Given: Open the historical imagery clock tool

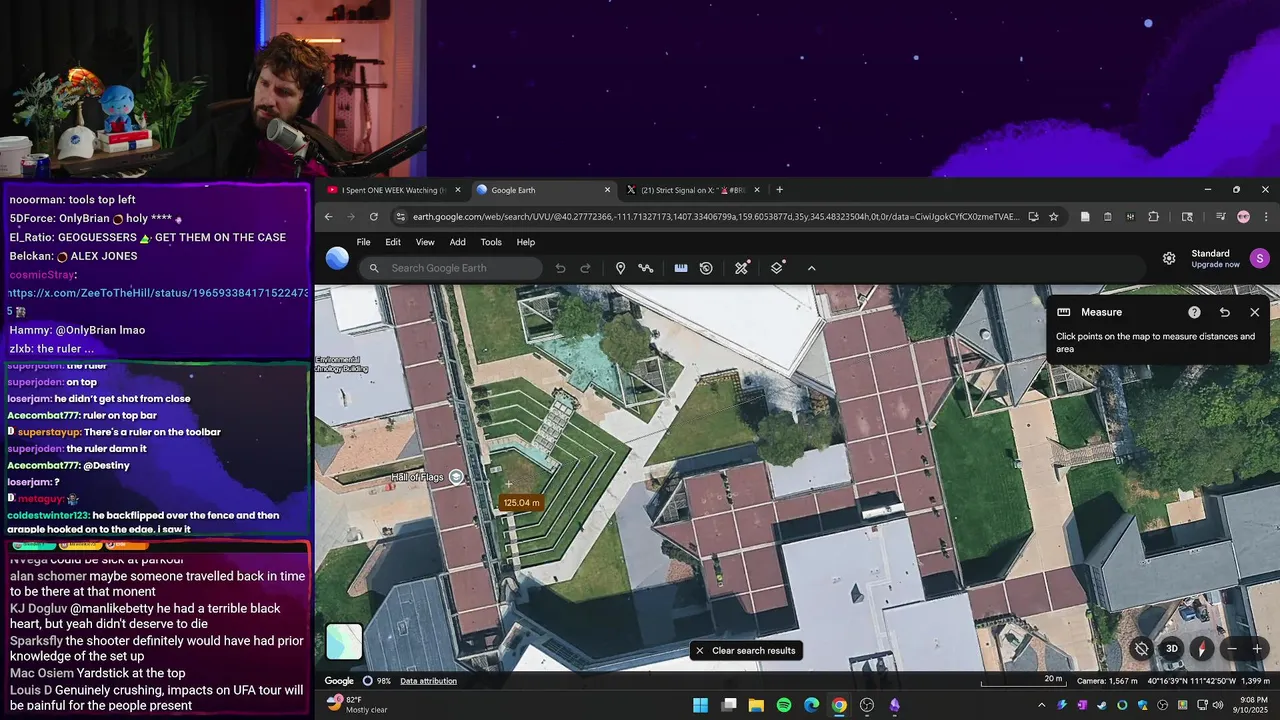Looking at the screenshot, I should pos(706,268).
